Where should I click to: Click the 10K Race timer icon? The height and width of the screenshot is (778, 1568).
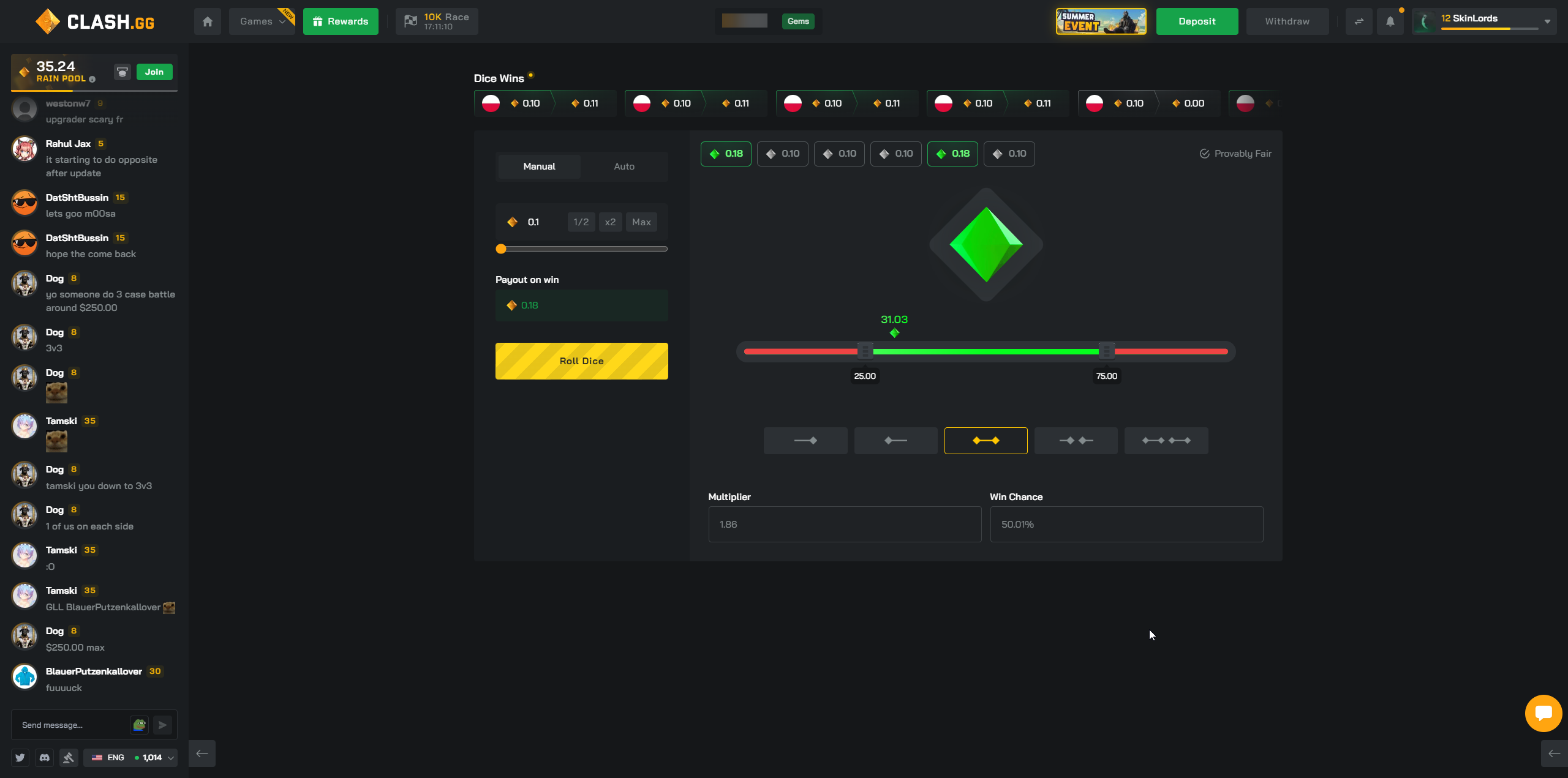pyautogui.click(x=409, y=20)
